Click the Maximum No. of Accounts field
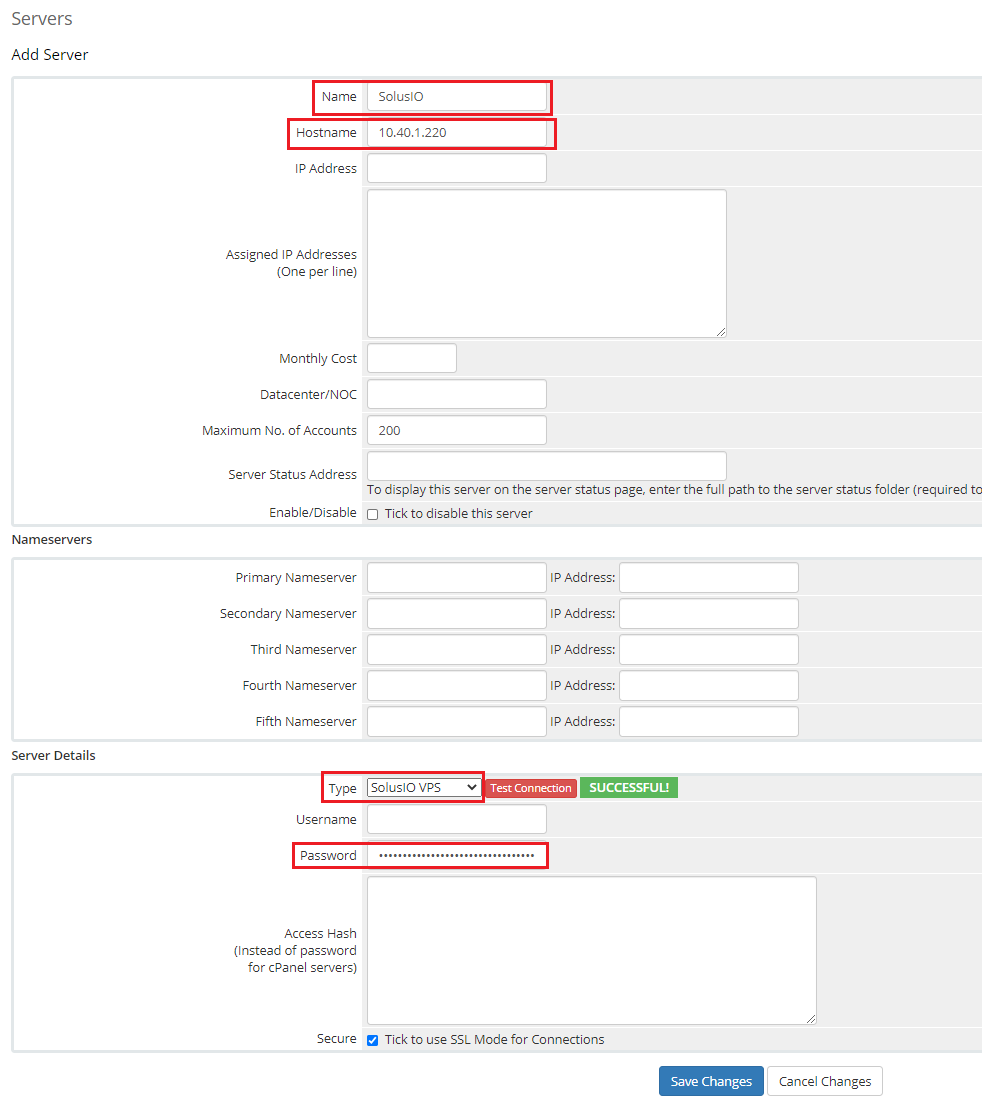The width and height of the screenshot is (982, 1113). pyautogui.click(x=456, y=430)
